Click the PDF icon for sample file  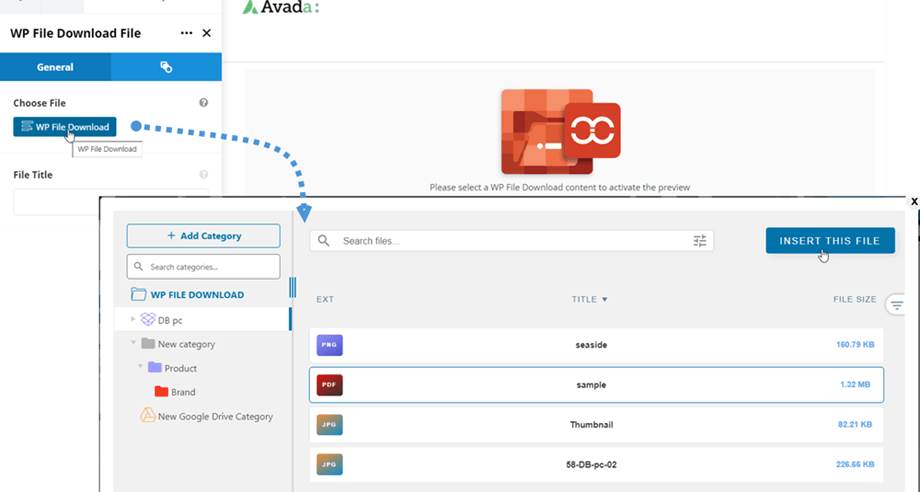(330, 385)
